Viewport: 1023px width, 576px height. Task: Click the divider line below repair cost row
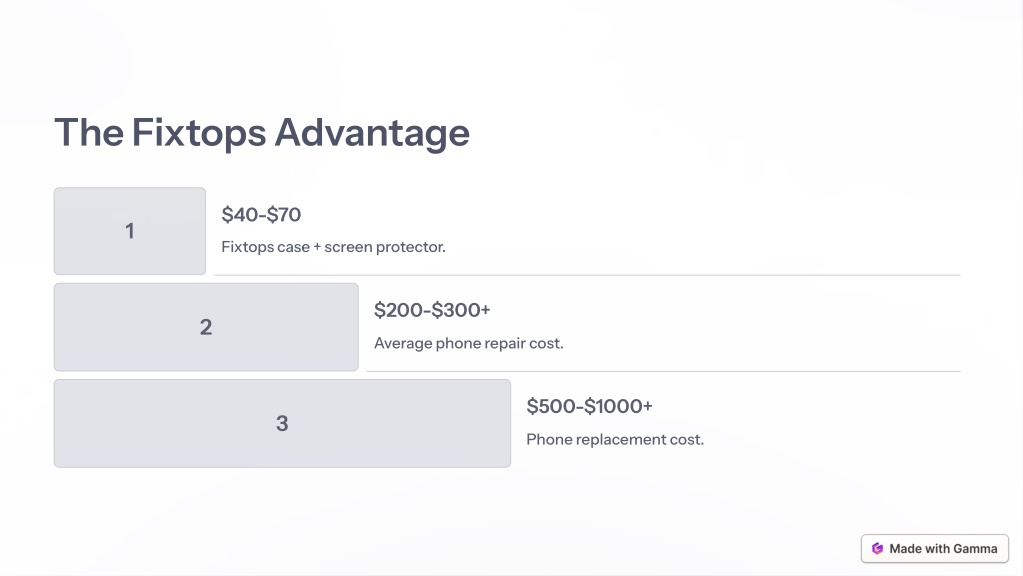click(x=664, y=371)
